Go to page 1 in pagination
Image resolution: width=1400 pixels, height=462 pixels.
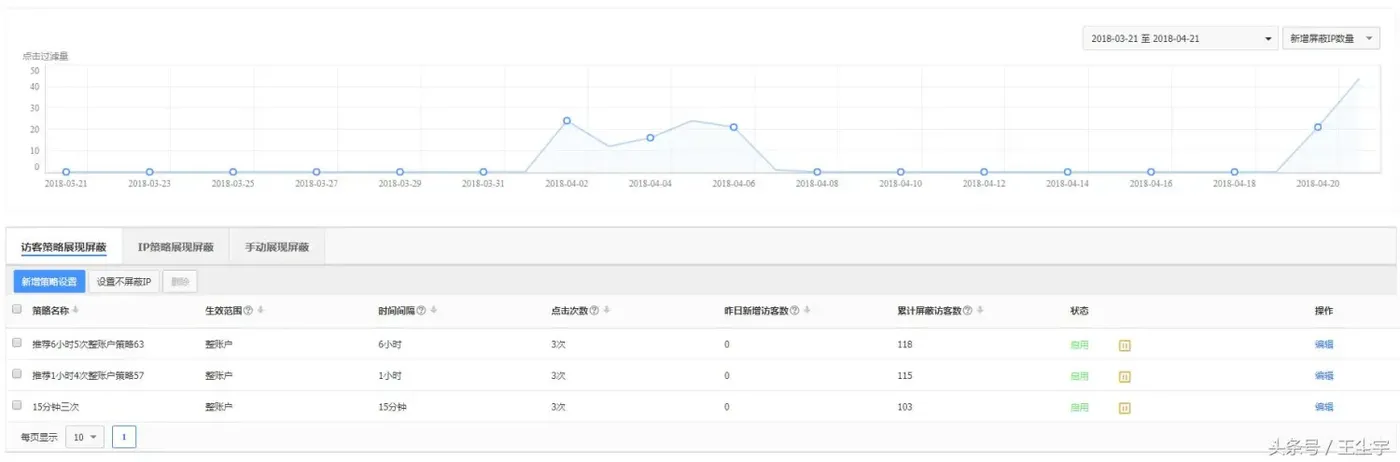click(124, 437)
